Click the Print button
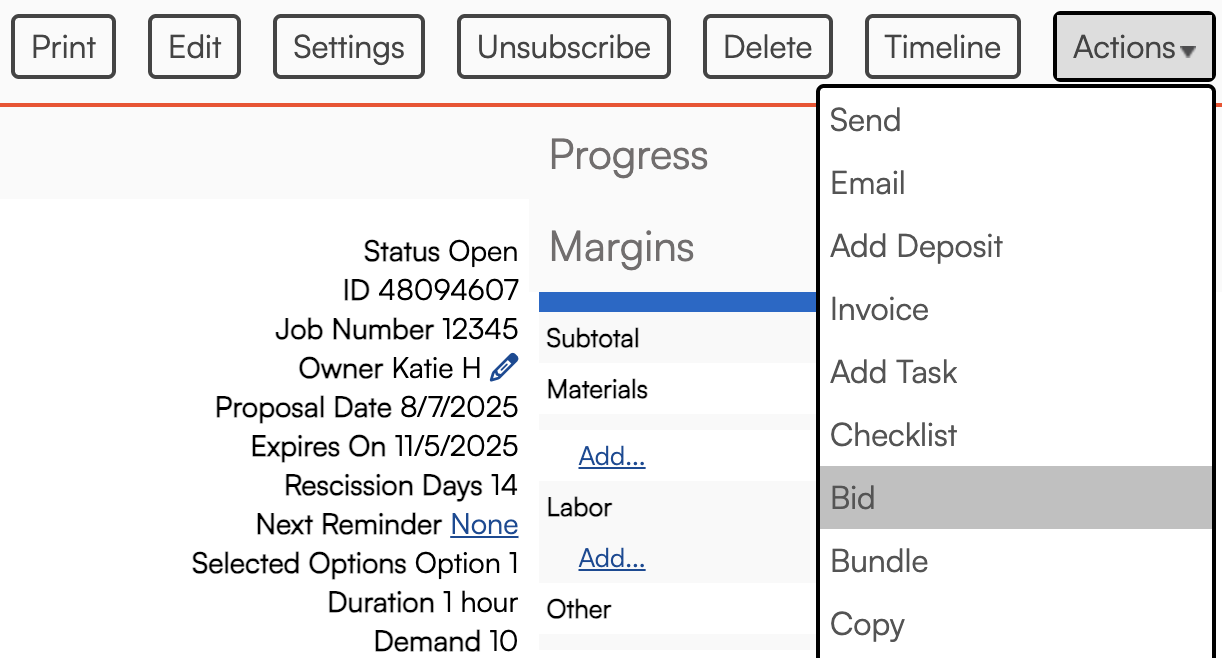The height and width of the screenshot is (658, 1222). (64, 47)
